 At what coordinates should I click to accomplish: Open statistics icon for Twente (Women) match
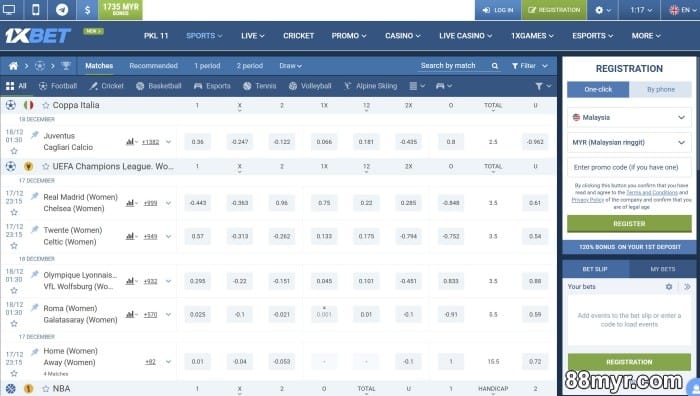click(131, 237)
